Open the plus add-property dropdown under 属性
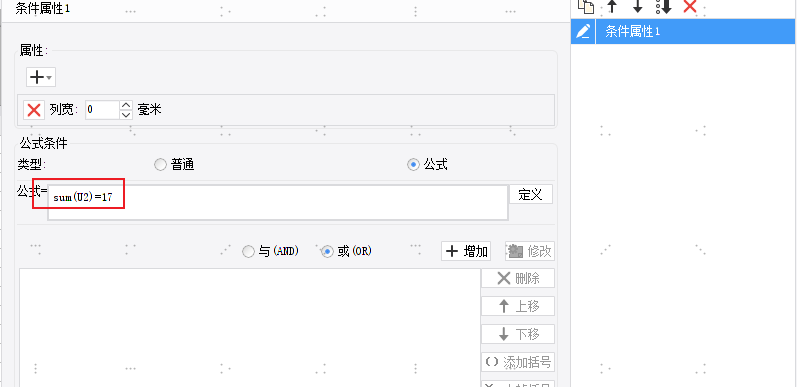This screenshot has width=797, height=387. (x=41, y=77)
